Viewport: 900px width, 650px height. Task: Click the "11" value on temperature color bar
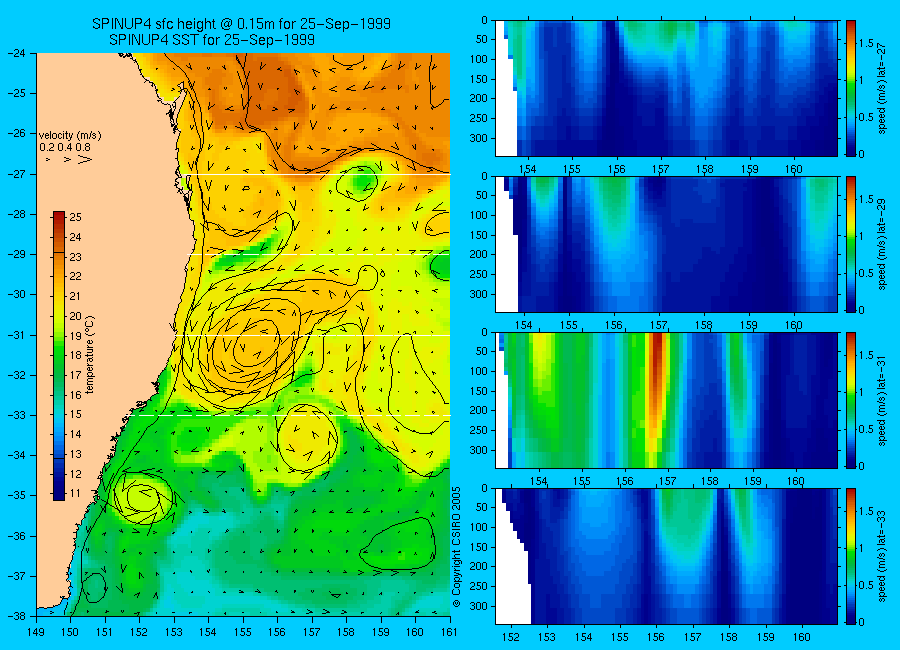(x=75, y=493)
